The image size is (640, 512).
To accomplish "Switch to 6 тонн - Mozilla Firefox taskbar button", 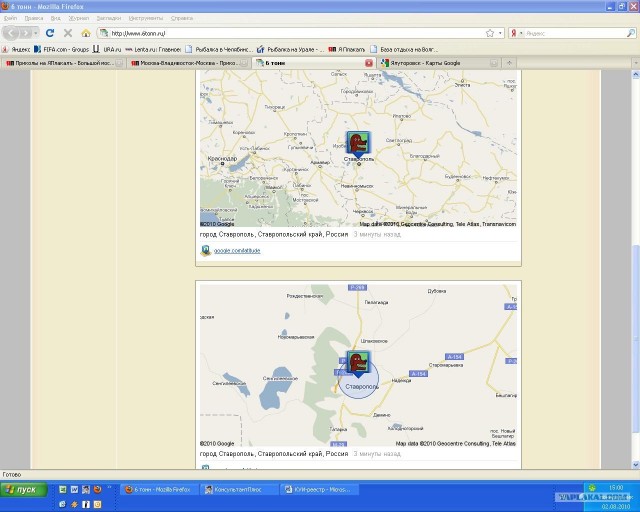I will tap(159, 489).
